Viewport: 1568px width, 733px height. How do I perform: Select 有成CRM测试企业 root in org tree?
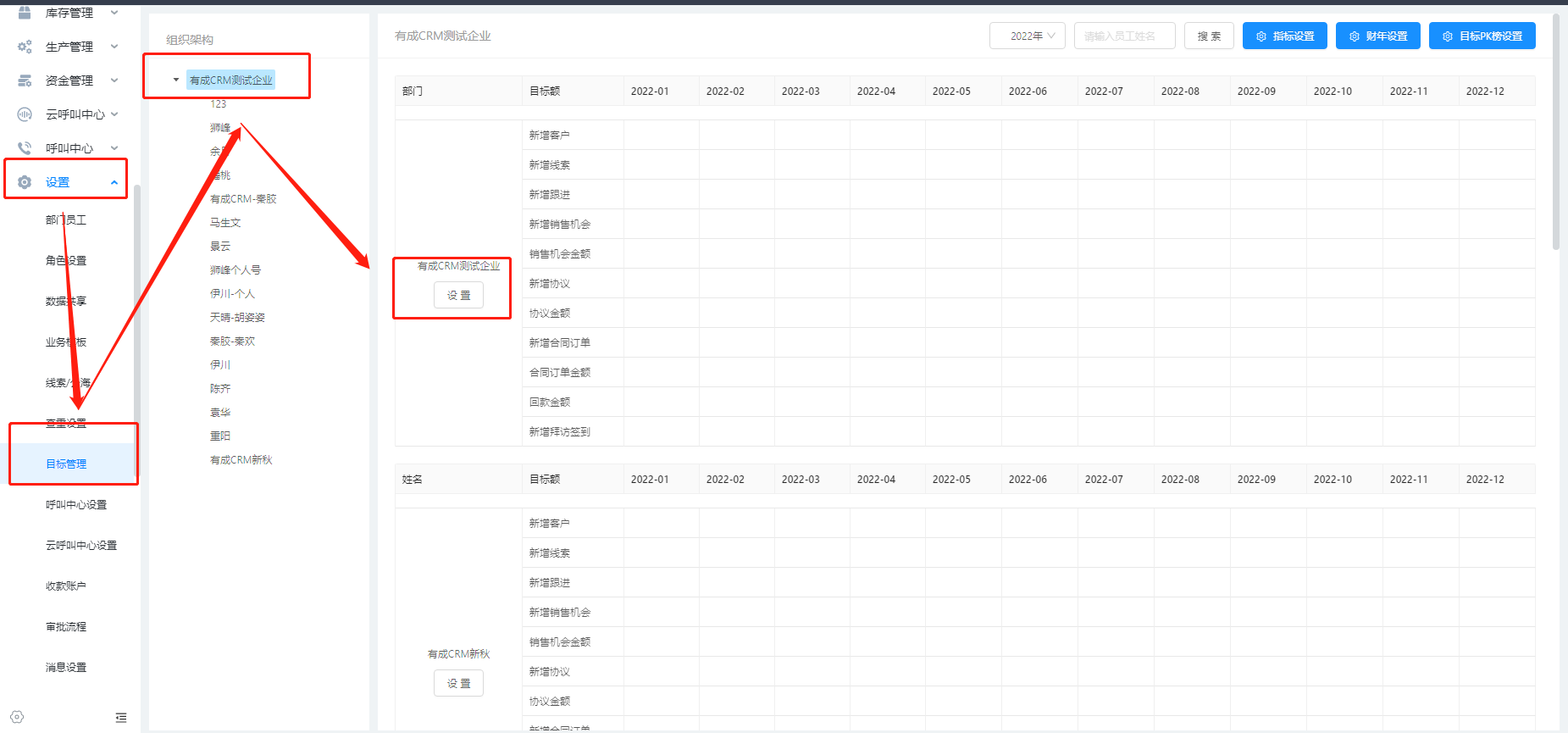point(231,80)
